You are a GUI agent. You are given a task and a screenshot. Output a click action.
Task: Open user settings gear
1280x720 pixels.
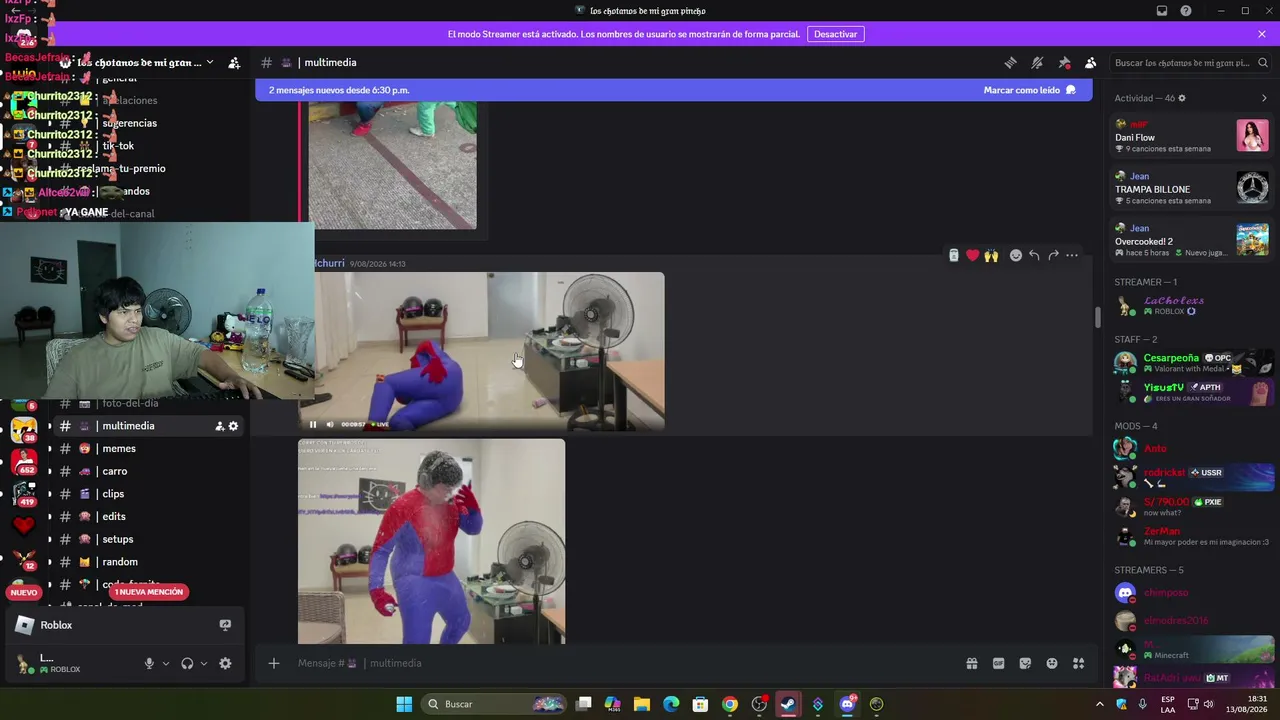225,663
